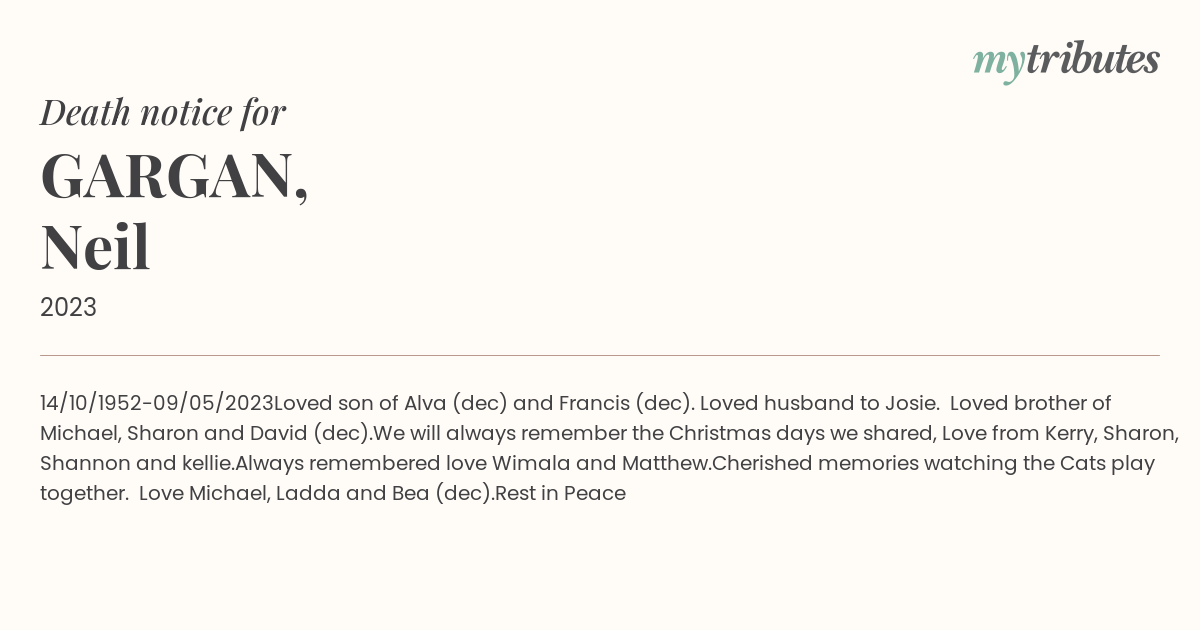The image size is (1200, 630).
Task: Click the horizontal divider line
Action: pos(600,355)
